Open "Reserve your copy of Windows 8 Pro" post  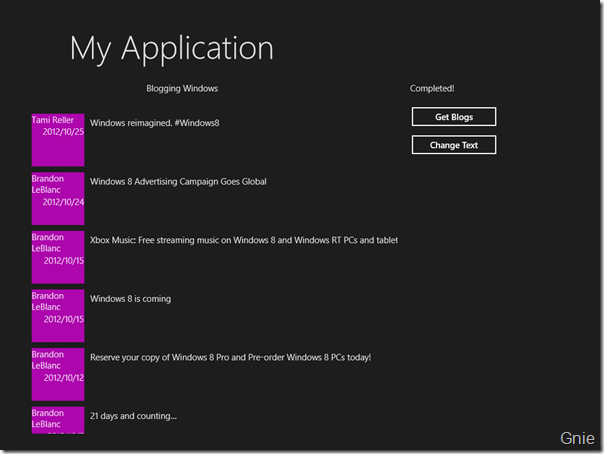tap(230, 357)
